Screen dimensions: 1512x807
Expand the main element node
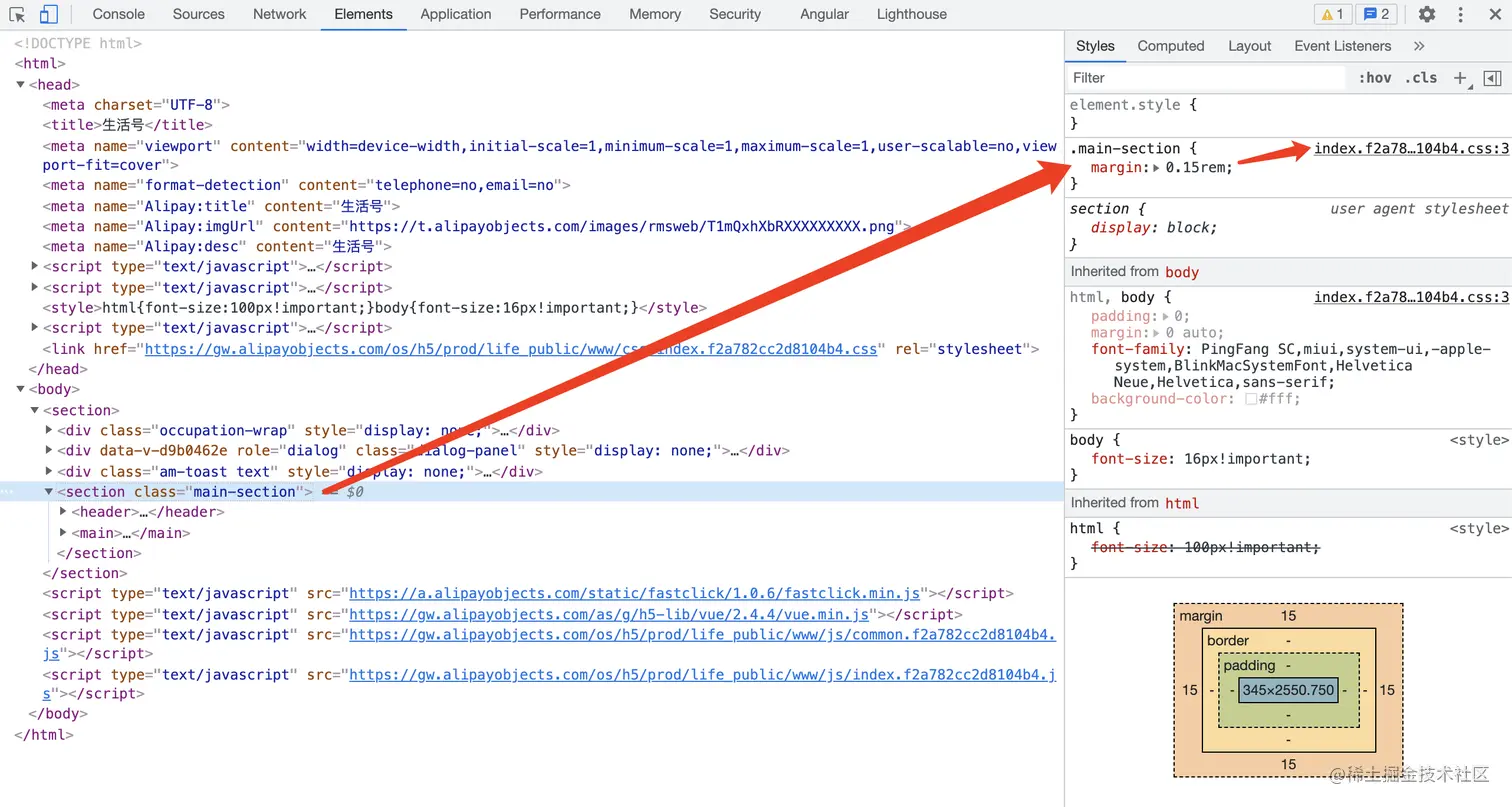pyautogui.click(x=63, y=533)
